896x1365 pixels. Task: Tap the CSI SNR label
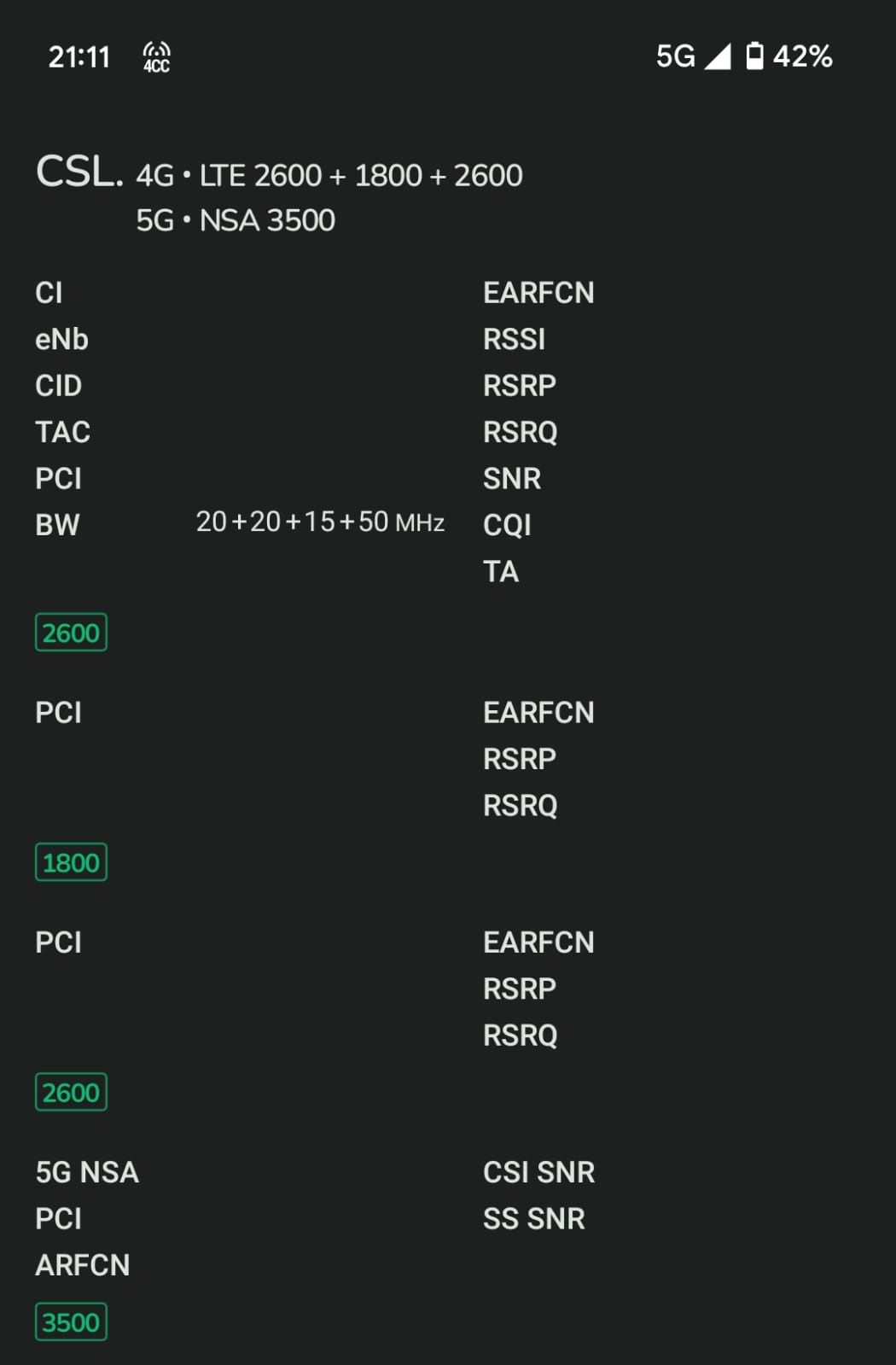tap(538, 1172)
